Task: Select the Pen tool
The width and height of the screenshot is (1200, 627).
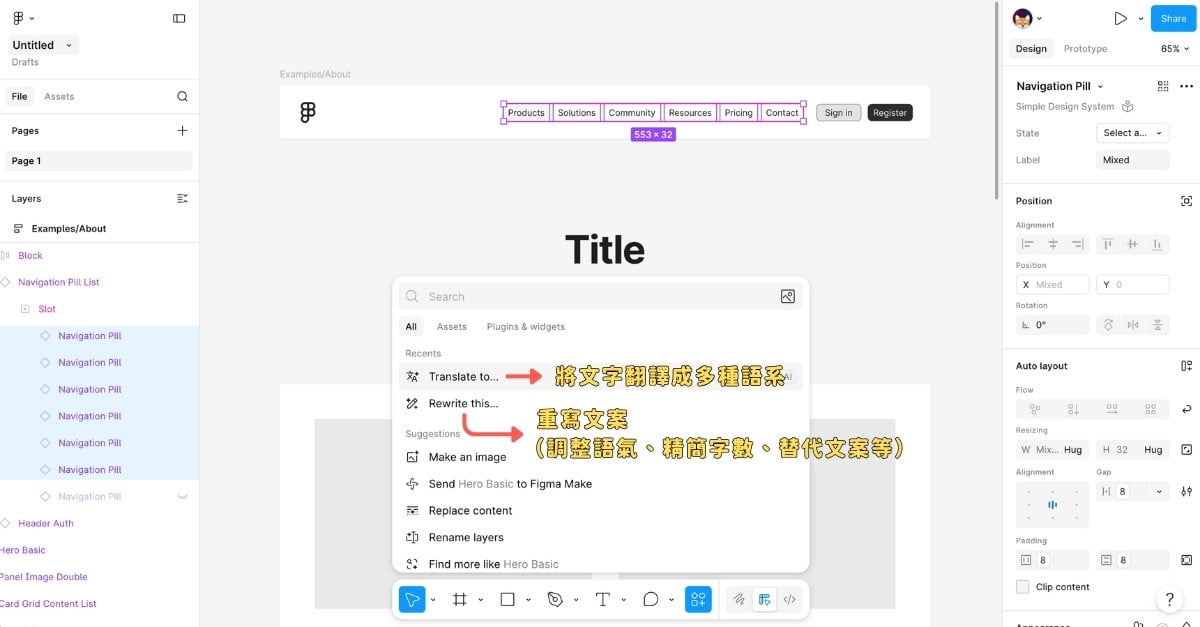Action: pyautogui.click(x=555, y=599)
